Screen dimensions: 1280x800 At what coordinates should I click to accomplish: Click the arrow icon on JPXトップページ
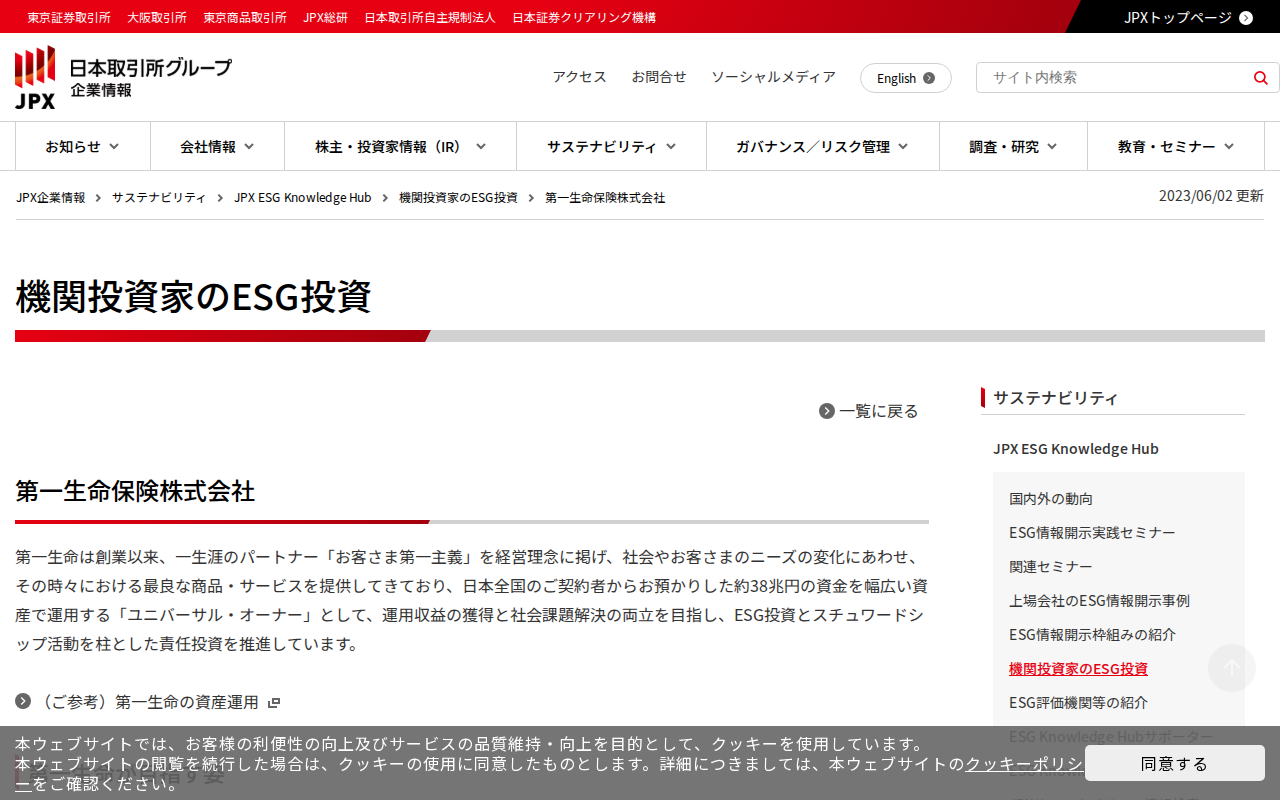coord(1246,17)
